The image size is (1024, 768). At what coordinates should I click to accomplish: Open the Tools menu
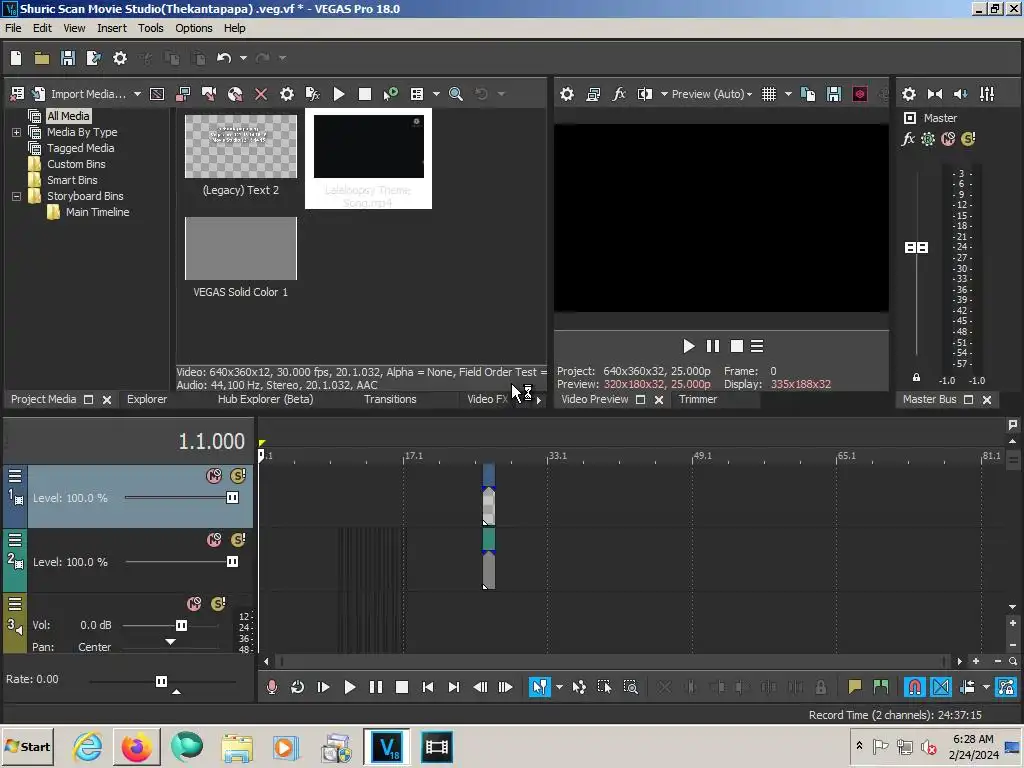click(x=150, y=28)
